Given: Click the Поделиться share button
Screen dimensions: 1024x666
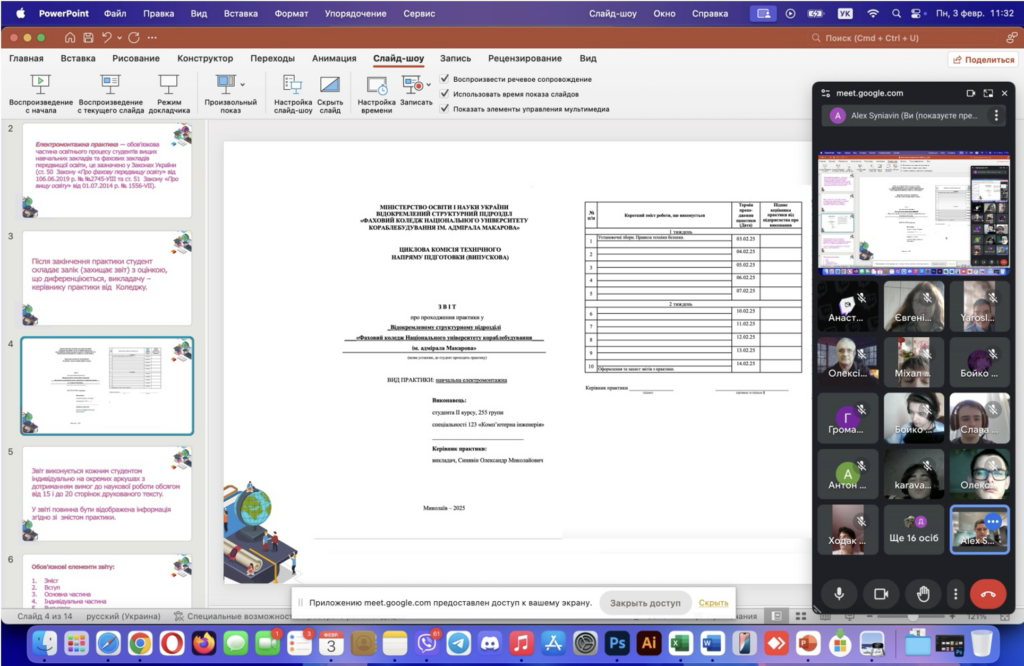Looking at the screenshot, I should coord(984,59).
